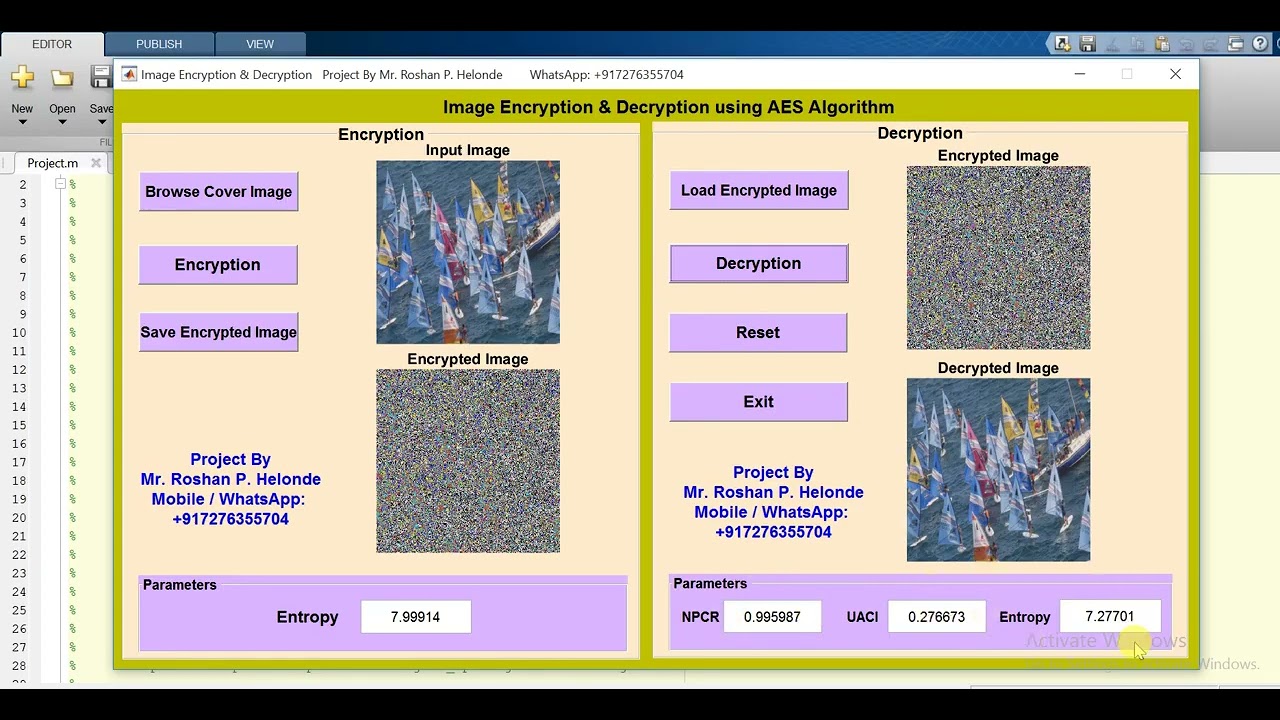
Task: Click the Decrypted Image sailboat picture
Action: point(998,470)
